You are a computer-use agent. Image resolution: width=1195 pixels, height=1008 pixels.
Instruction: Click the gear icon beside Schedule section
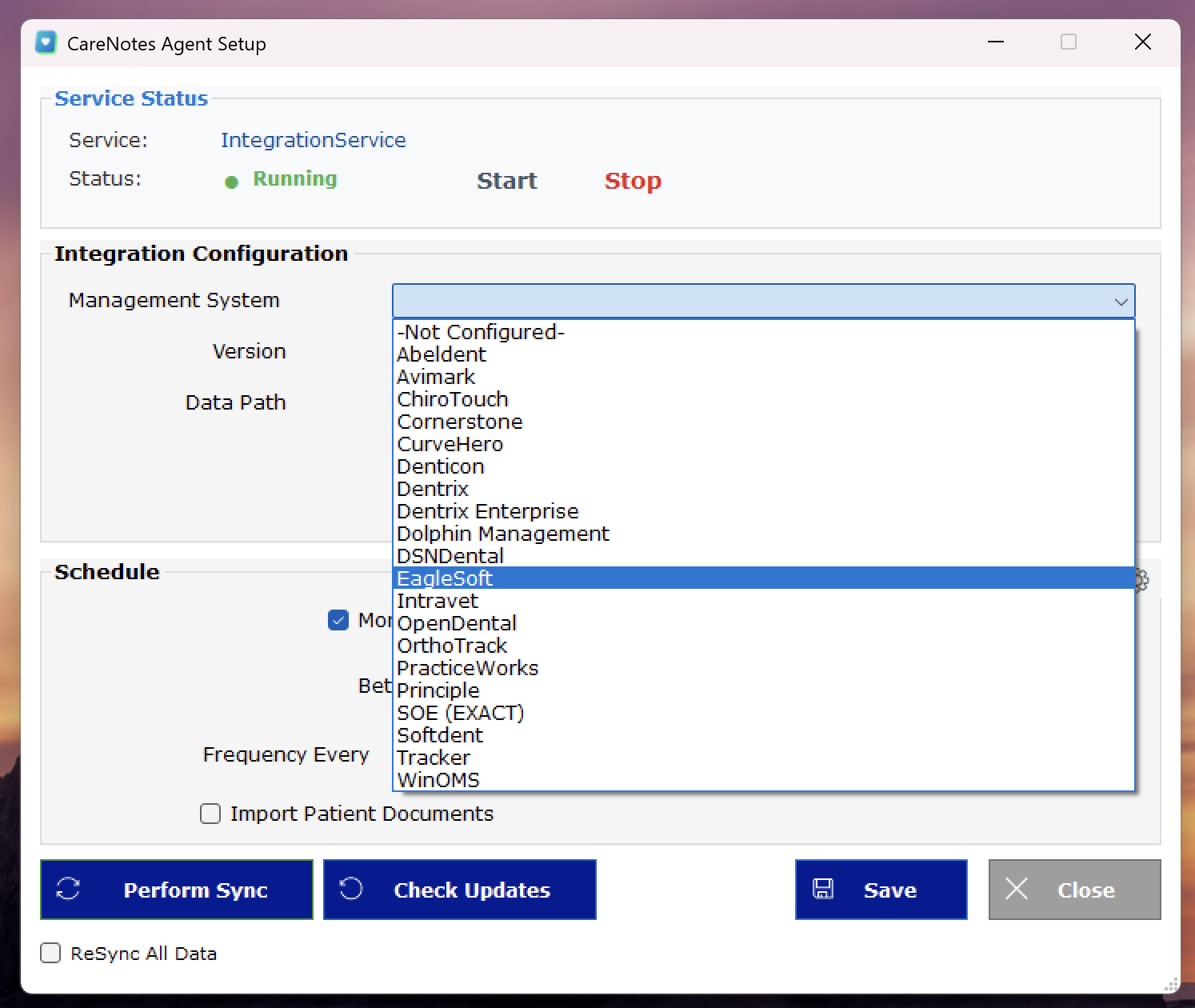click(1142, 580)
